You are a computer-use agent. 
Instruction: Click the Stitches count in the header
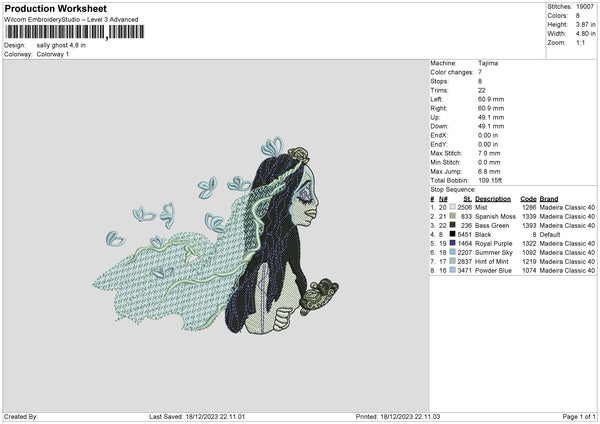click(585, 6)
